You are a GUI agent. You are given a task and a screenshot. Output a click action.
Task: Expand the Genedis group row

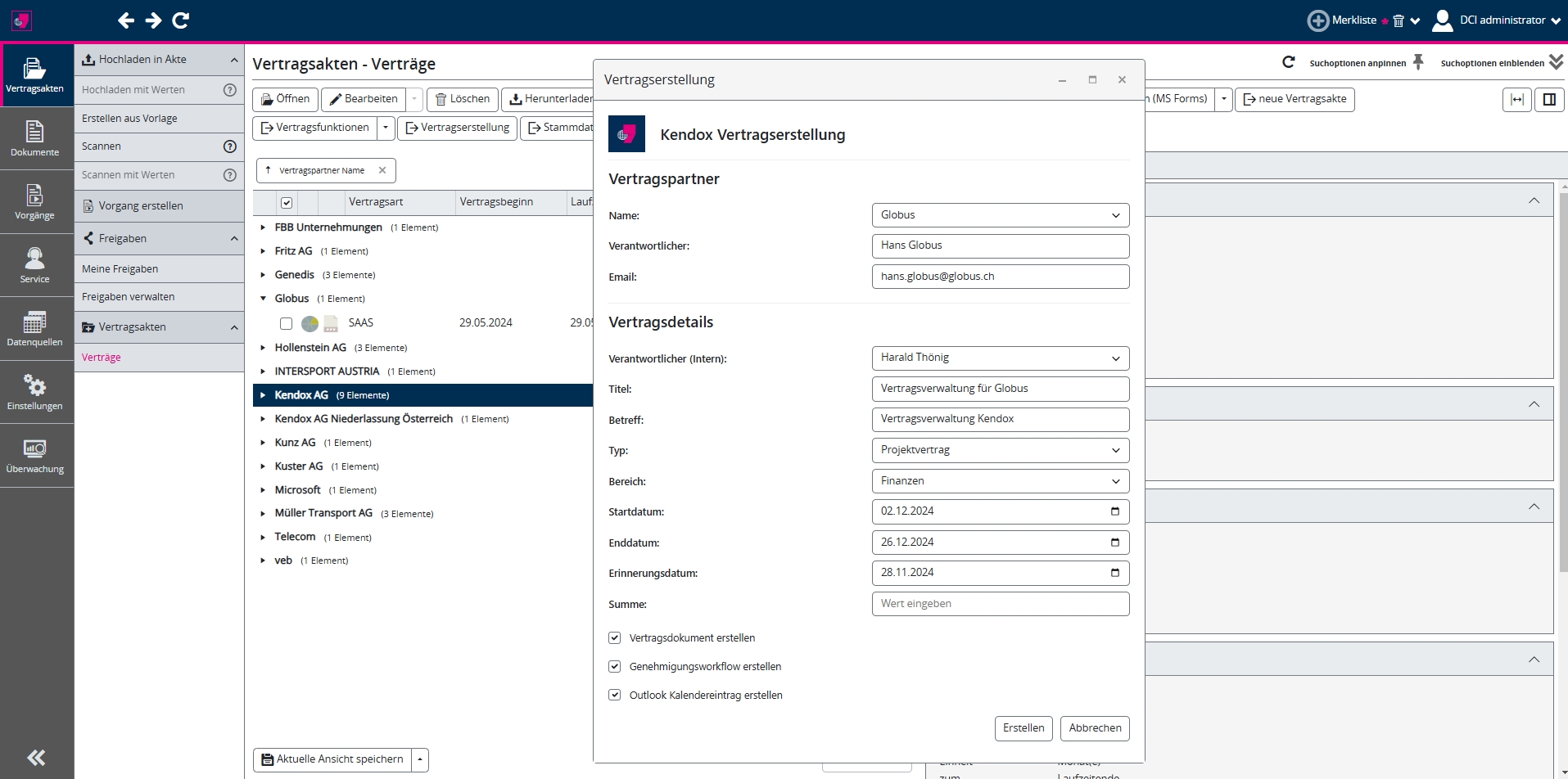pyautogui.click(x=263, y=275)
